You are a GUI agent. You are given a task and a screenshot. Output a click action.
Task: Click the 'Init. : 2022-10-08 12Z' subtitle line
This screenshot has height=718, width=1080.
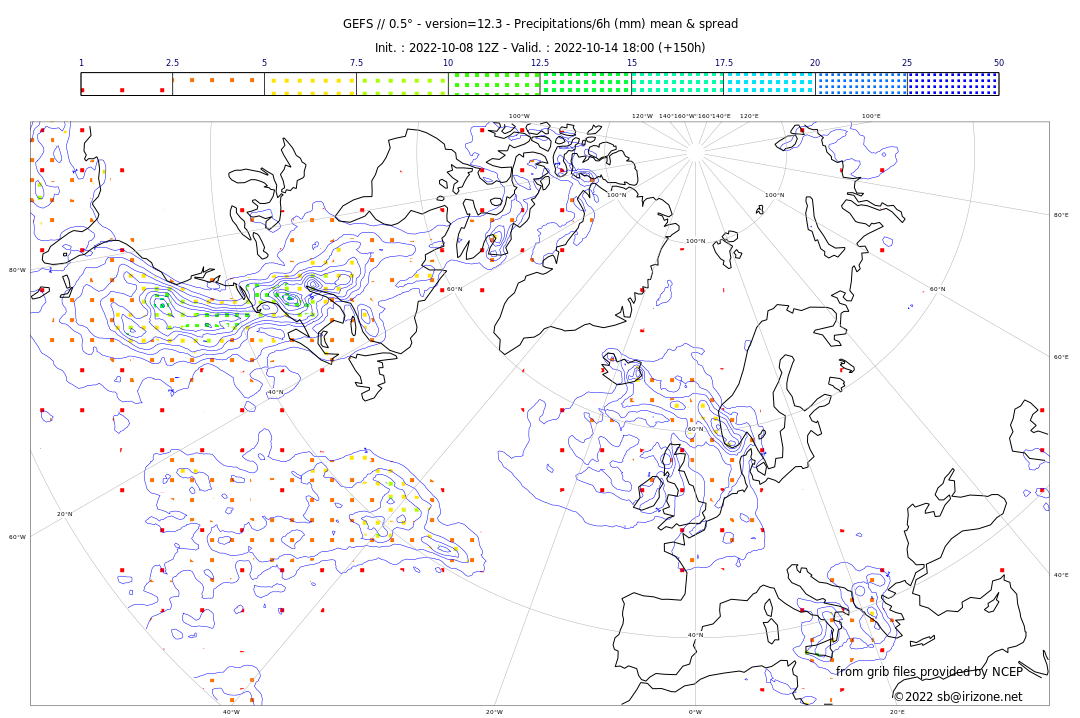(540, 48)
